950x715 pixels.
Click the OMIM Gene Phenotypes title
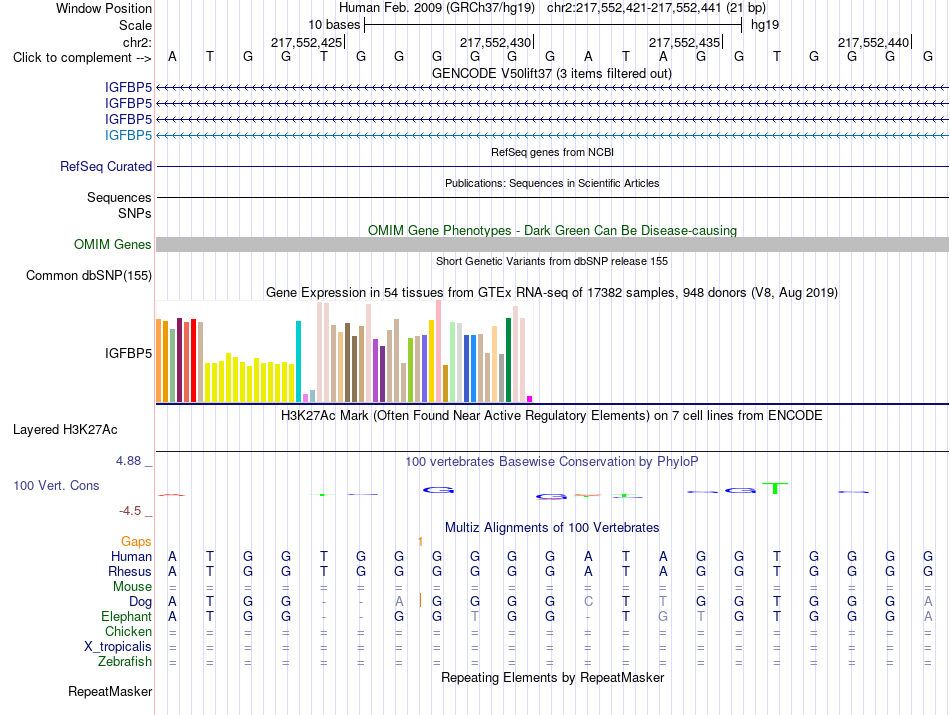click(552, 230)
